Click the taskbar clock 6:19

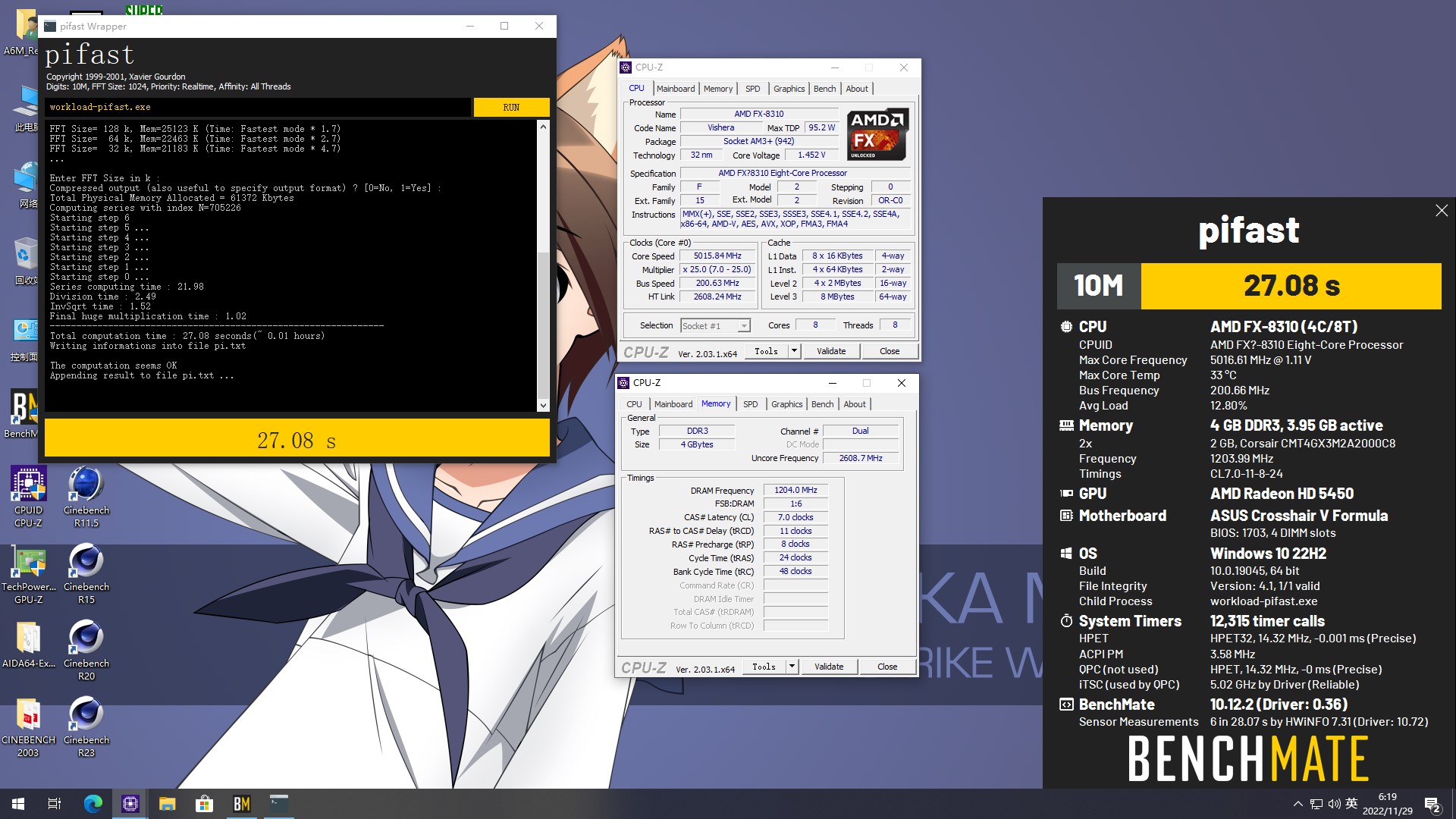1387,804
